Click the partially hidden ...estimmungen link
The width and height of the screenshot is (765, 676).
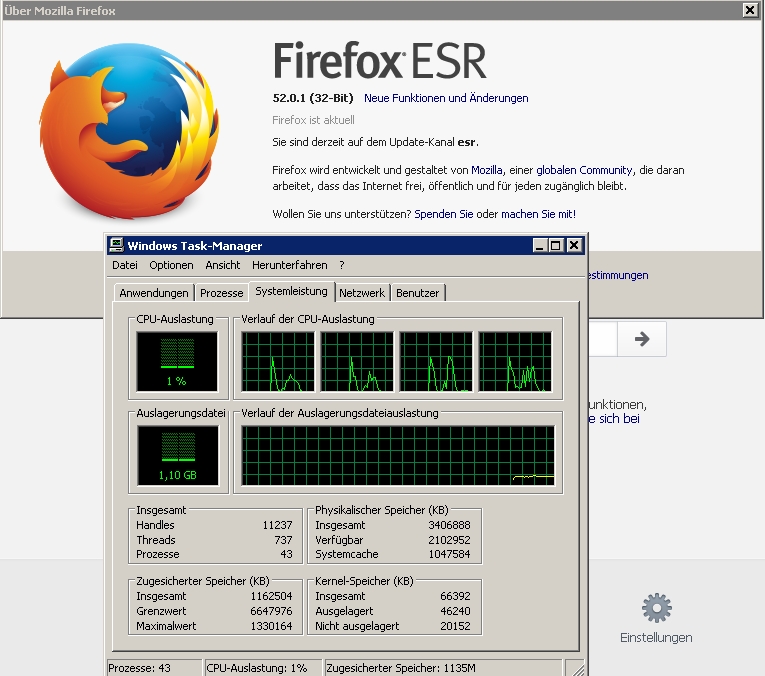pyautogui.click(x=618, y=276)
